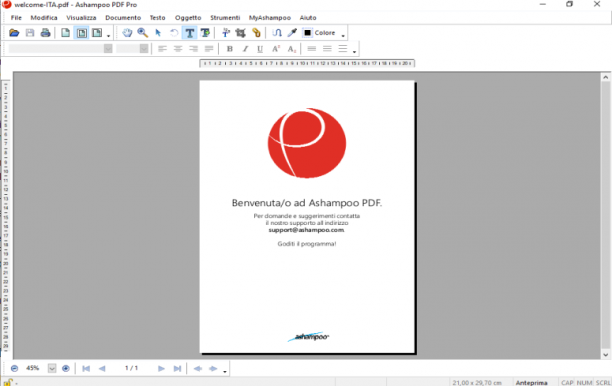
Task: Open the Modifica menu
Action: [x=44, y=18]
